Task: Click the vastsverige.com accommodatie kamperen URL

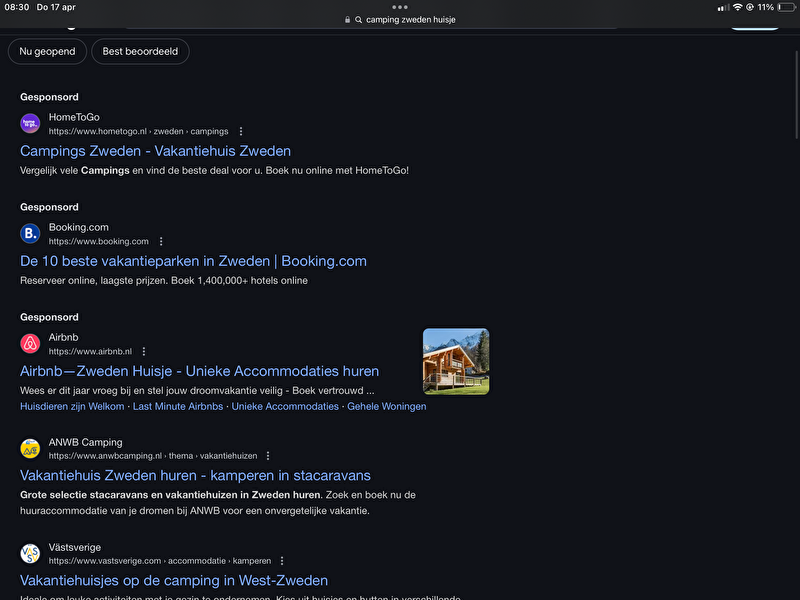Action: tap(160, 561)
